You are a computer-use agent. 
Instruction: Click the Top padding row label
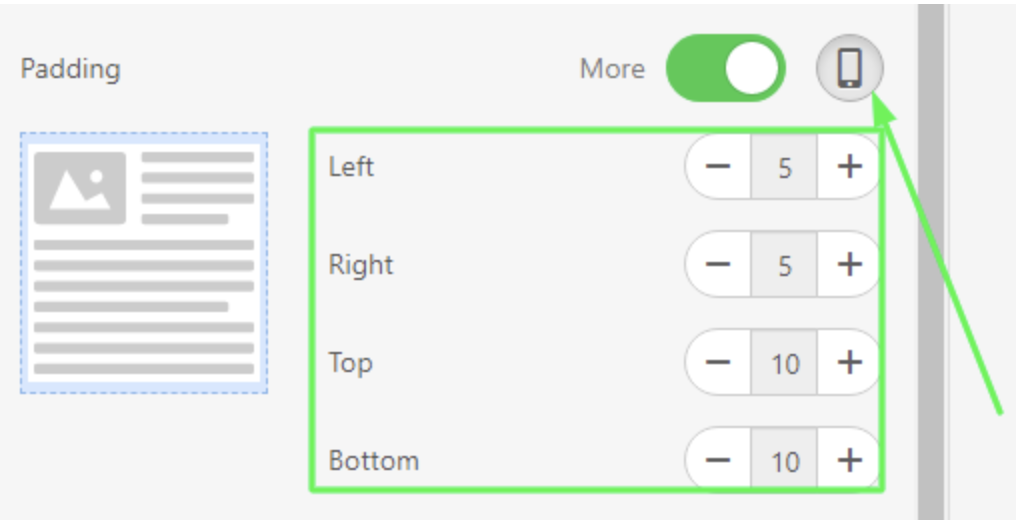click(x=351, y=364)
